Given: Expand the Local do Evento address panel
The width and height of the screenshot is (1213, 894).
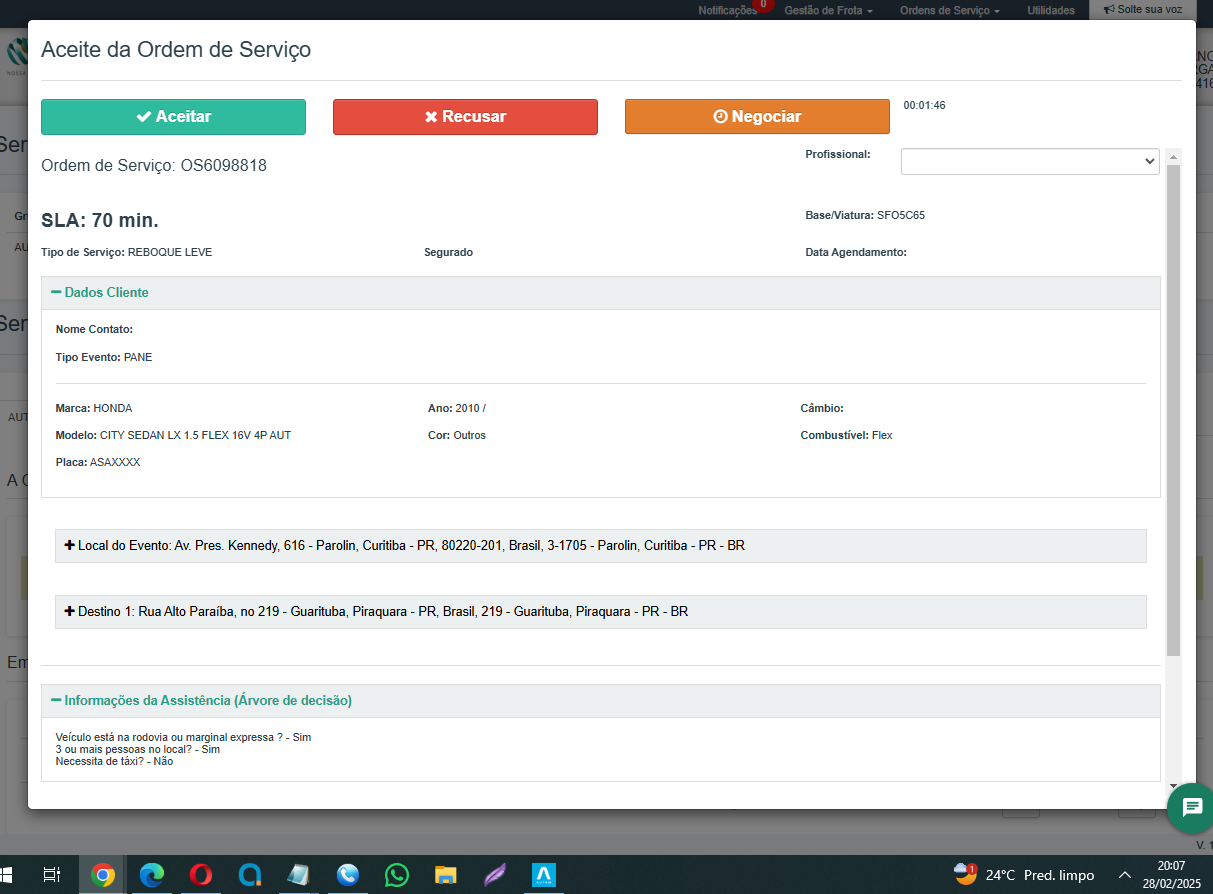Looking at the screenshot, I should [x=600, y=546].
